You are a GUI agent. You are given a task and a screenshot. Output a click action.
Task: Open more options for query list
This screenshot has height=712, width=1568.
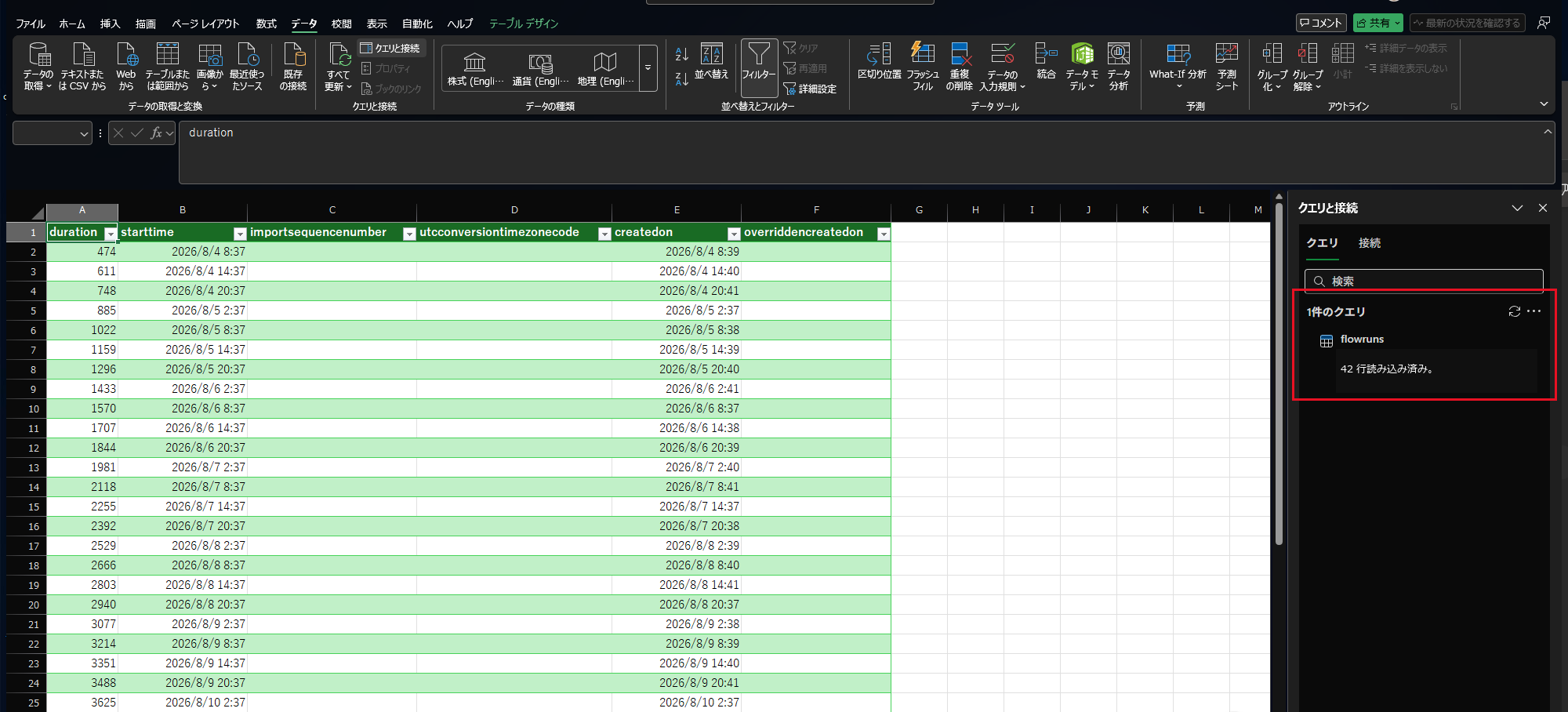pos(1534,311)
